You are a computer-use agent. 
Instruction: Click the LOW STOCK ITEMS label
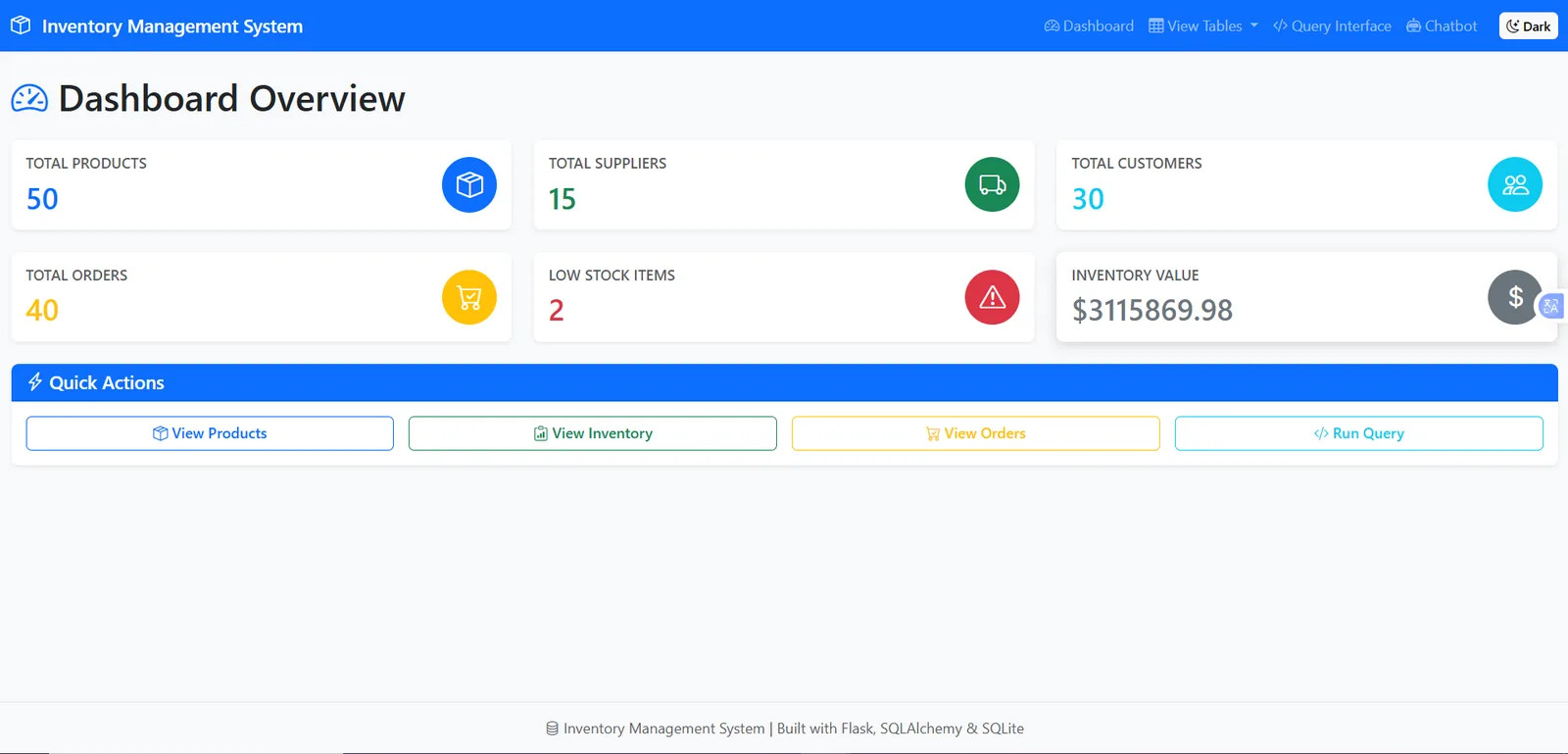pyautogui.click(x=612, y=276)
